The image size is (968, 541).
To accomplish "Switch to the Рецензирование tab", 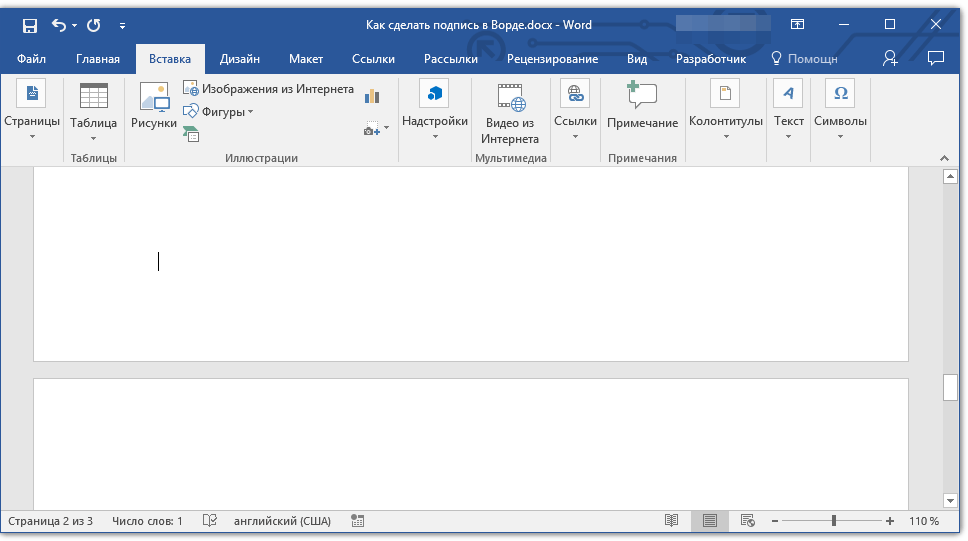I will (x=552, y=59).
